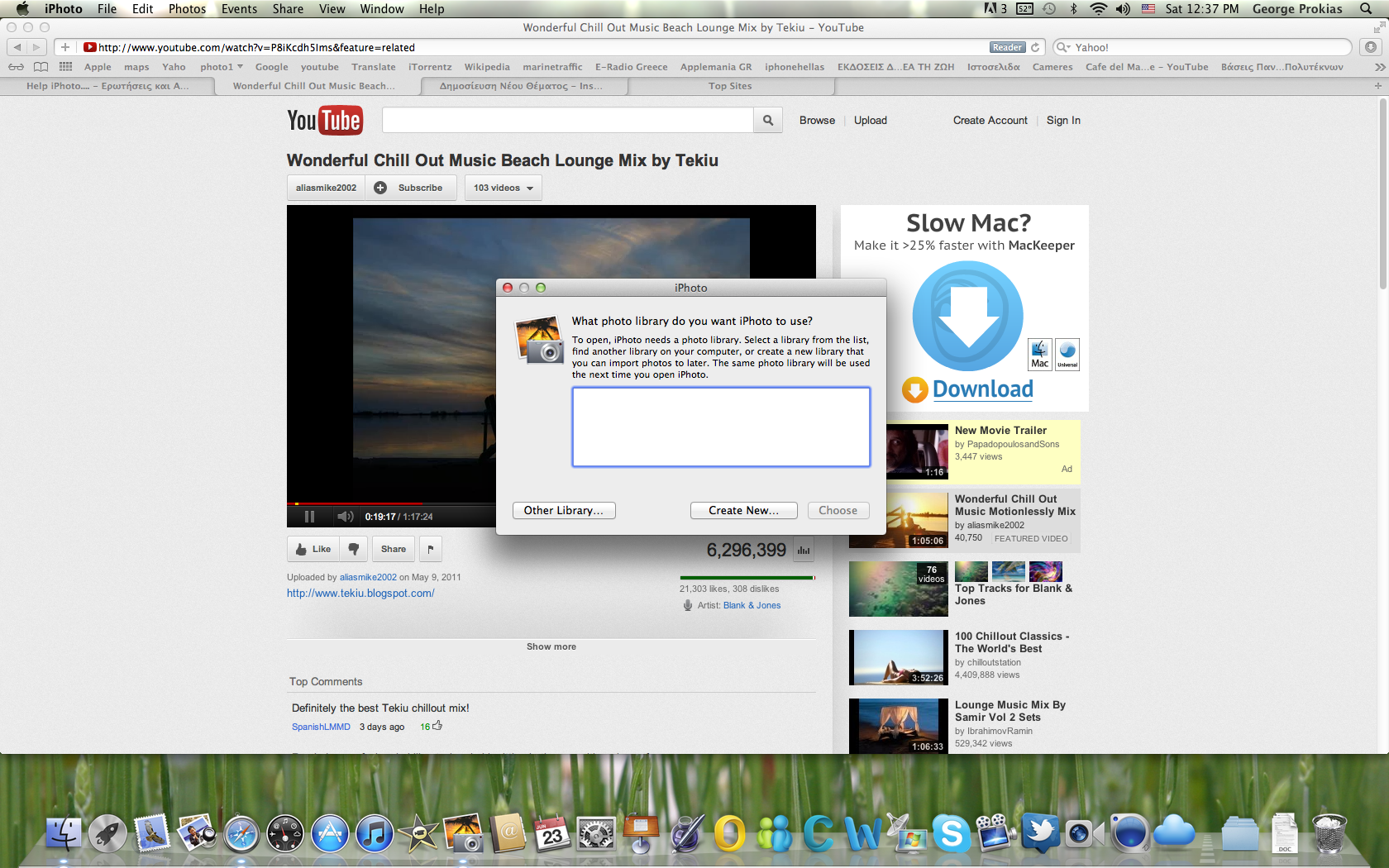Image resolution: width=1389 pixels, height=868 pixels.
Task: Open the Events menu
Action: tap(239, 8)
